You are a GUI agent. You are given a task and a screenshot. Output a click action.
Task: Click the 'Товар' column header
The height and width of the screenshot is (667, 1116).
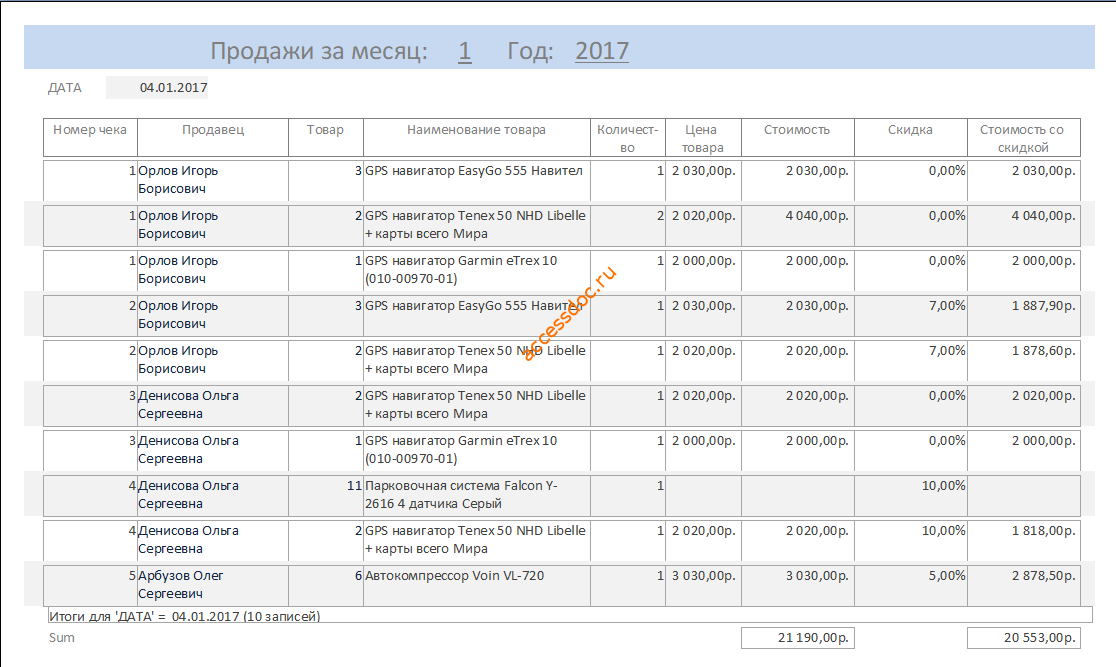325,137
